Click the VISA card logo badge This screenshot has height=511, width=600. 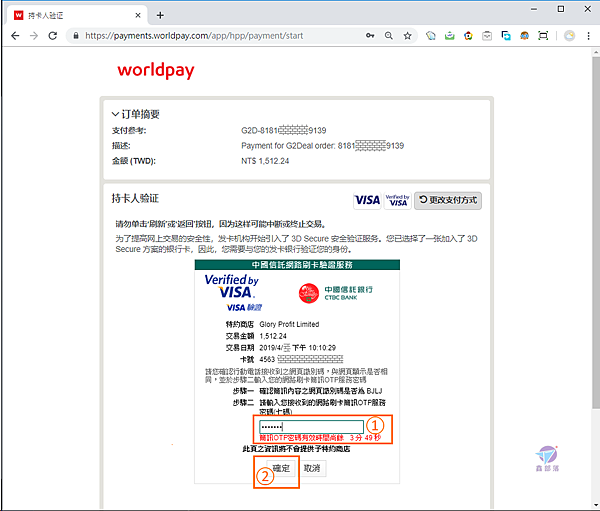pos(367,200)
